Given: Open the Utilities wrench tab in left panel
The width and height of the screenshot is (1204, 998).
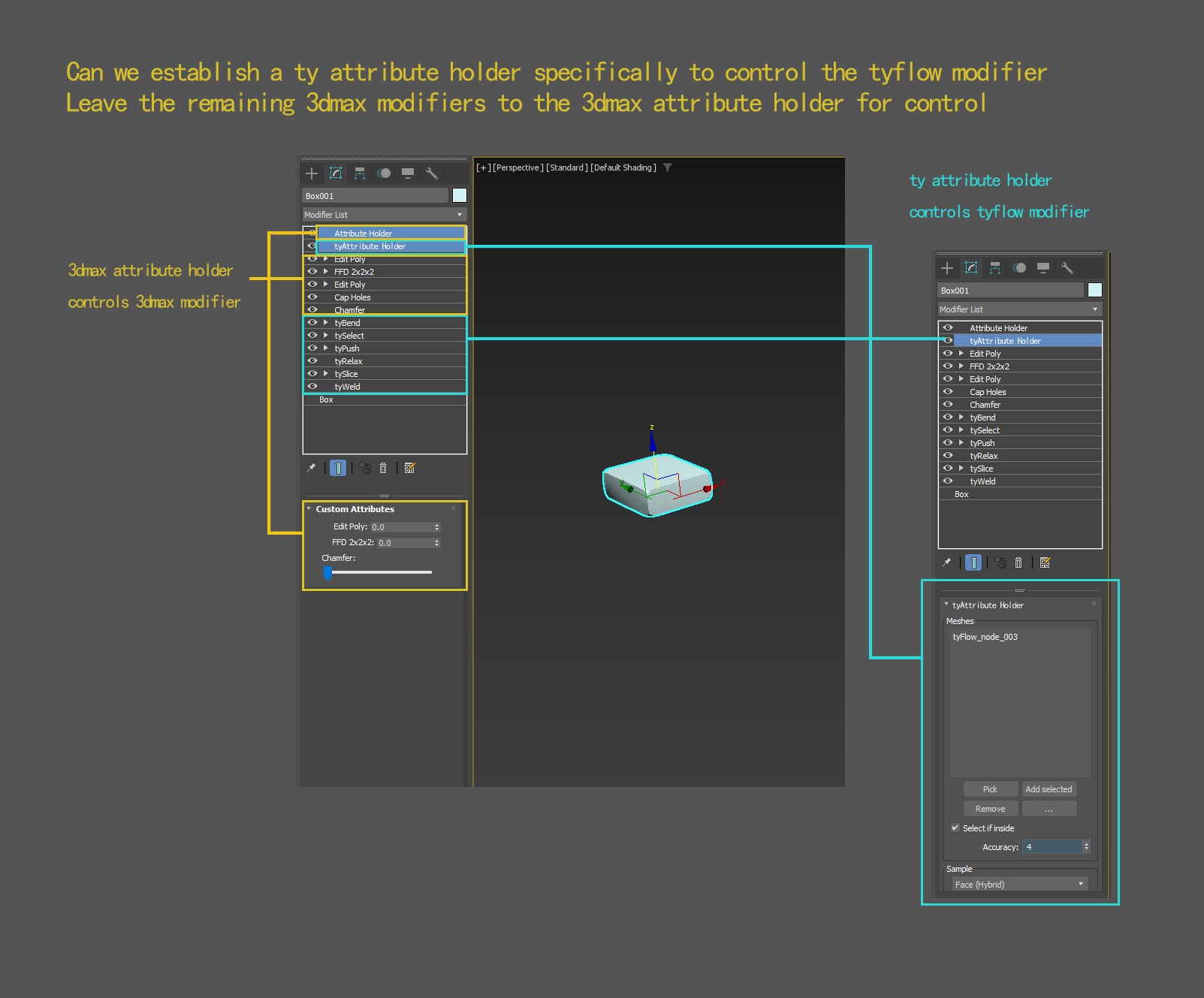Looking at the screenshot, I should tap(432, 173).
